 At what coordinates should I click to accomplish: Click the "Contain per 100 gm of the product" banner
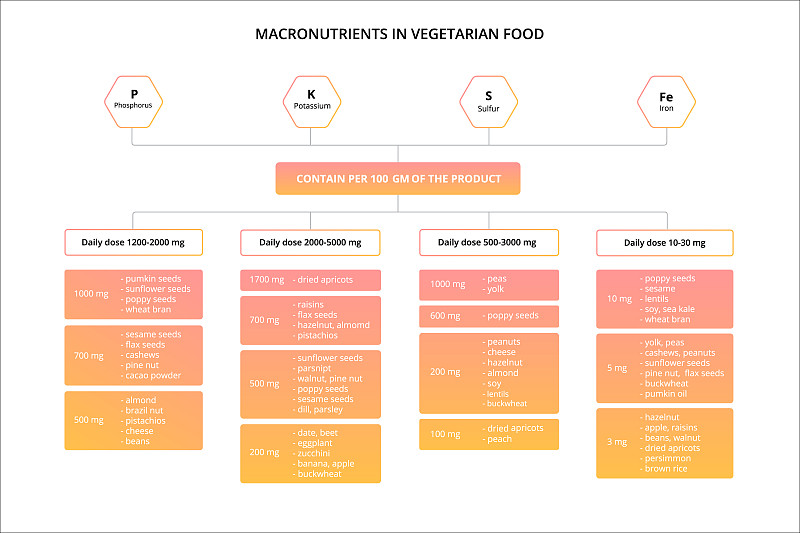(399, 179)
